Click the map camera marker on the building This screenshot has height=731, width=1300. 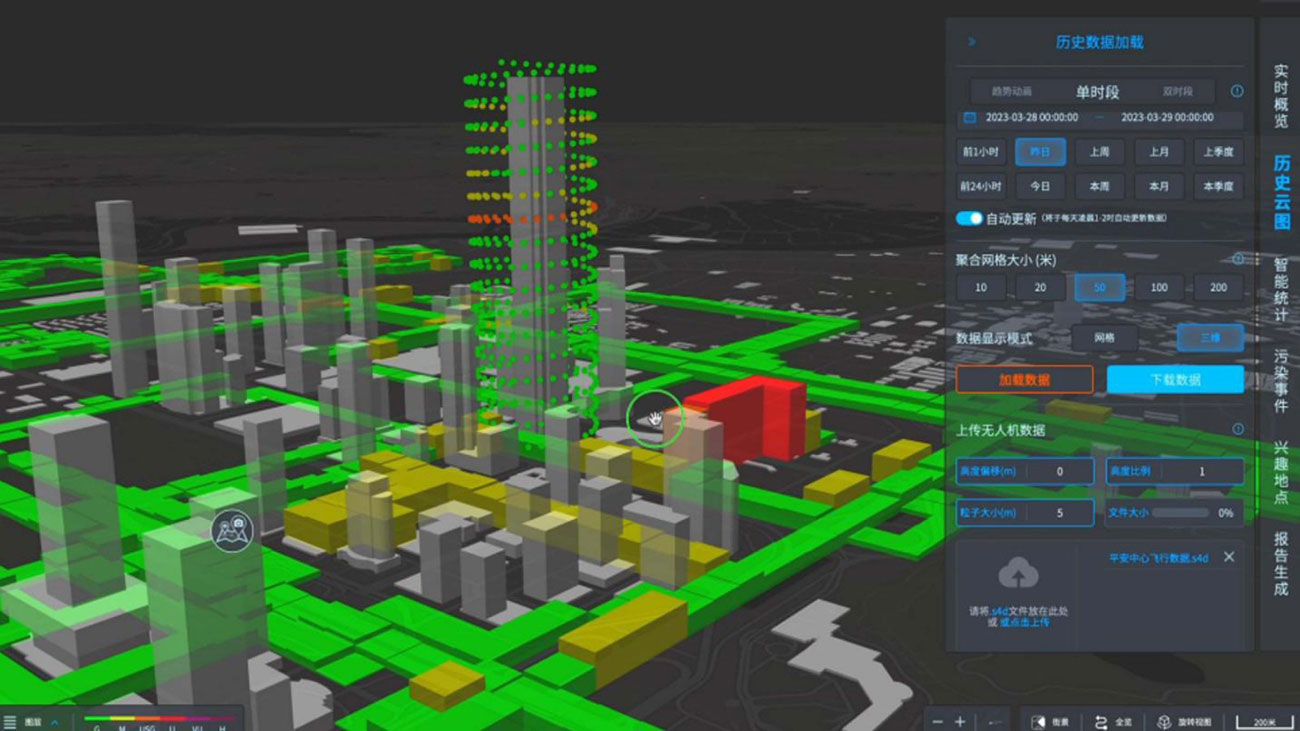click(x=233, y=528)
